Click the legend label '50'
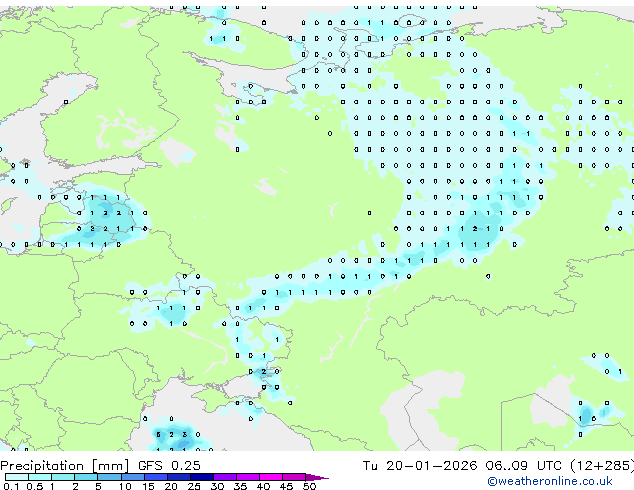634x490 pixels. tap(309, 486)
